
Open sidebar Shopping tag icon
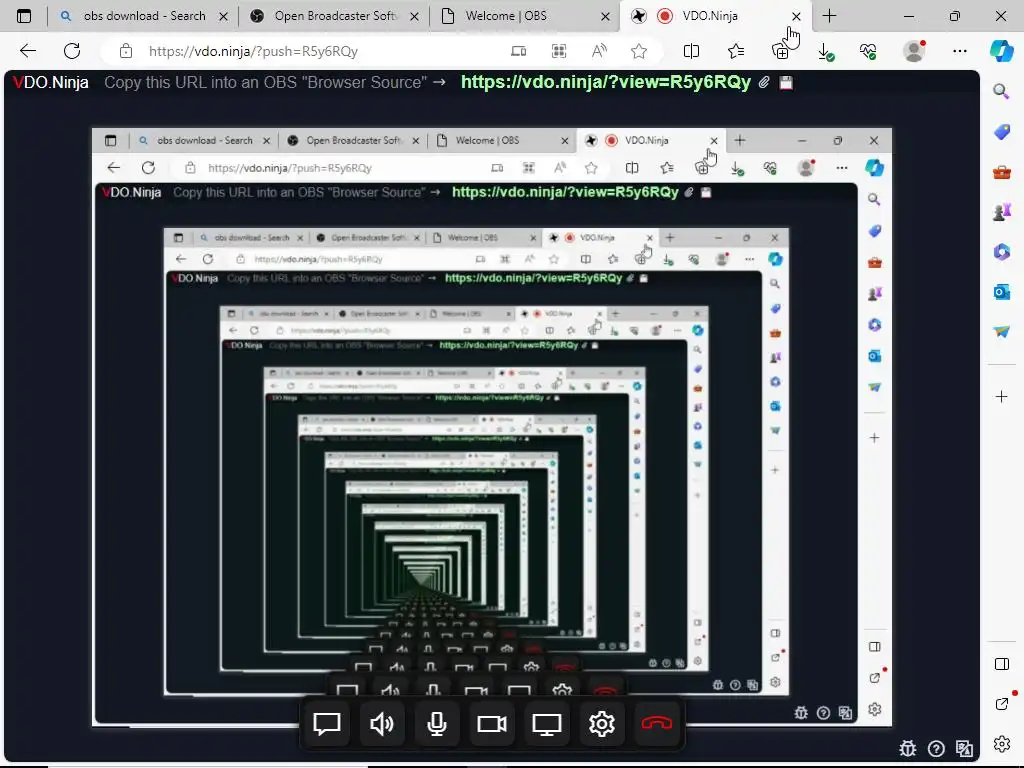(1001, 132)
